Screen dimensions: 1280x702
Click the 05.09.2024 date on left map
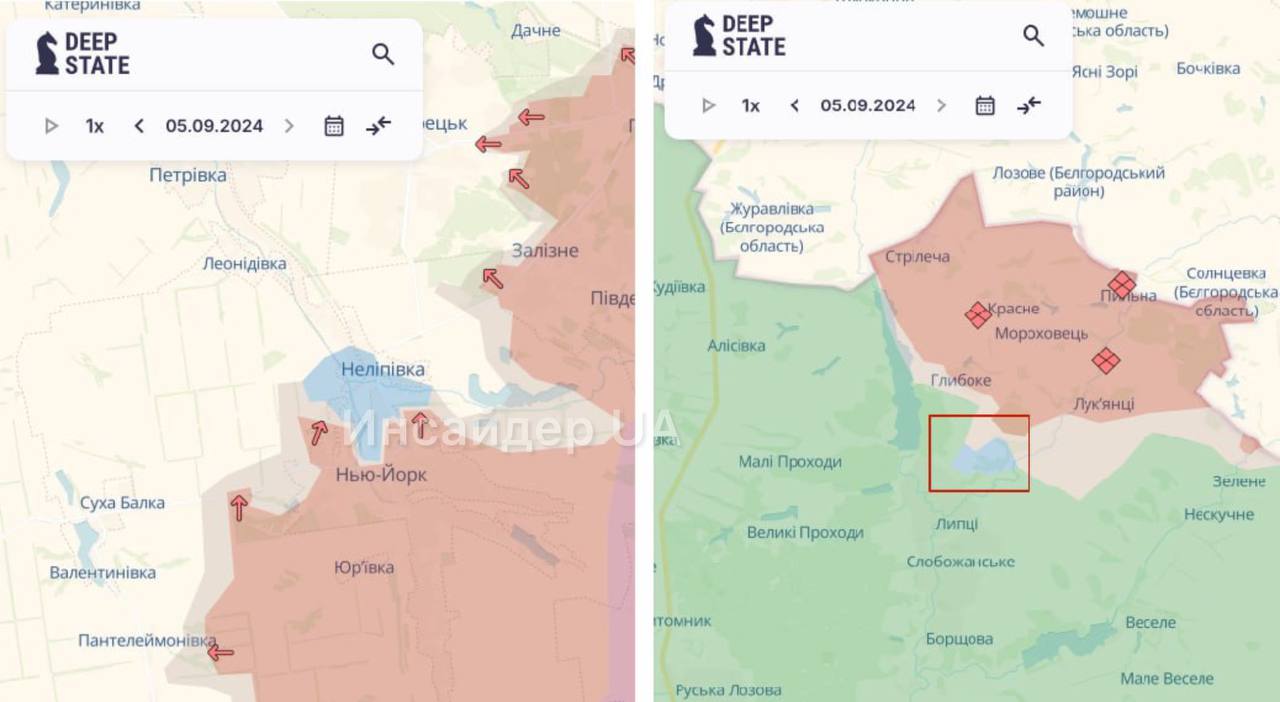214,126
